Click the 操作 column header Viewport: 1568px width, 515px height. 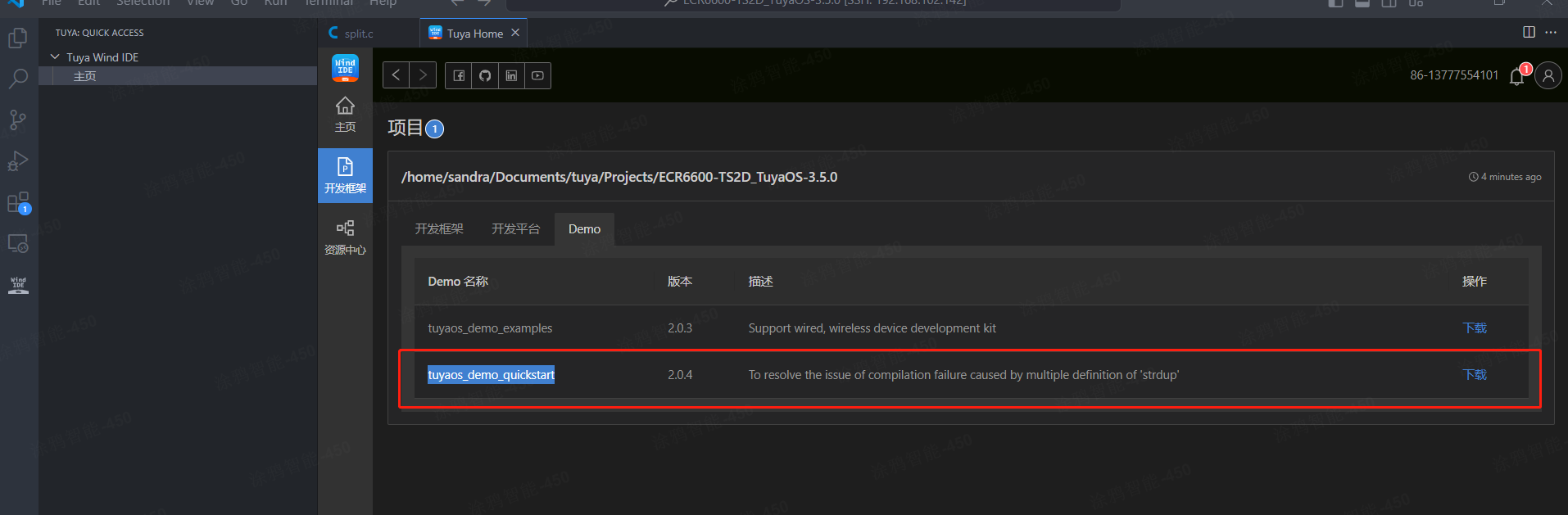(x=1475, y=281)
